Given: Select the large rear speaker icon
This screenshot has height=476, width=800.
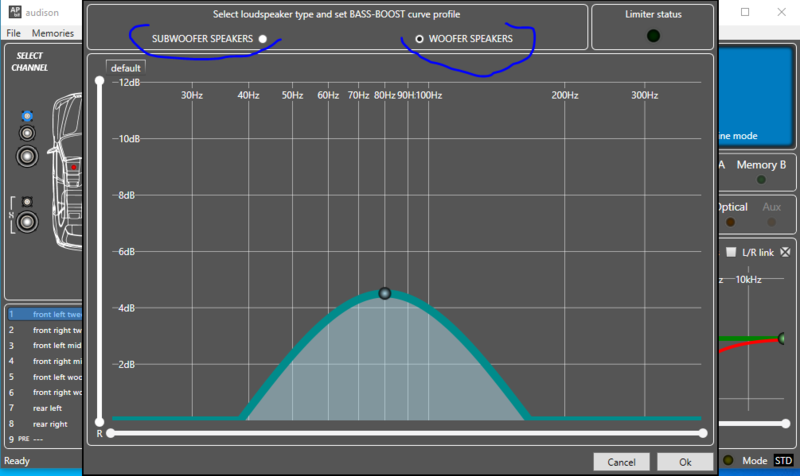Looking at the screenshot, I should point(27,222).
